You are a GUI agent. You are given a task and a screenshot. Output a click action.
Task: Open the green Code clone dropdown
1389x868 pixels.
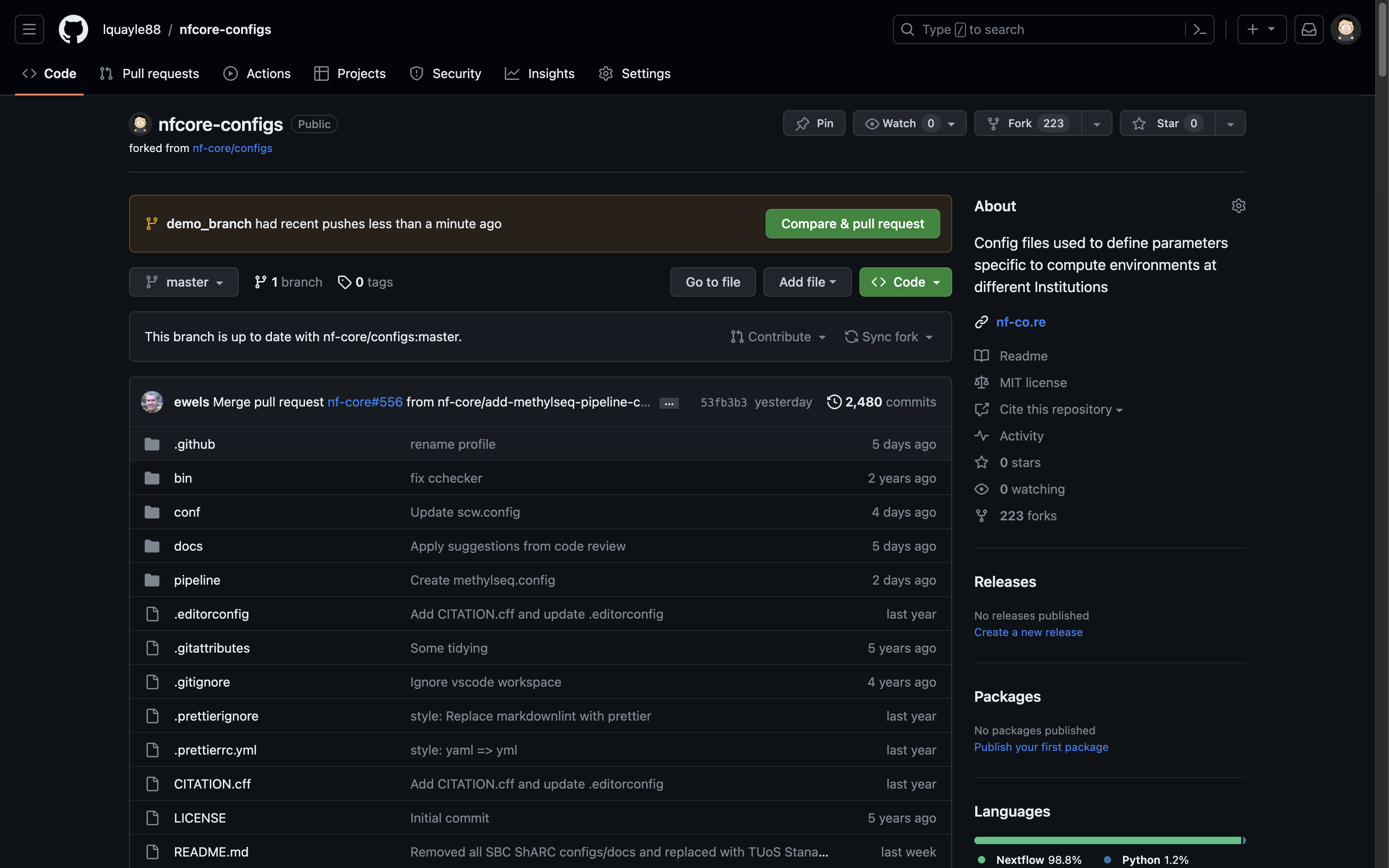coord(905,282)
